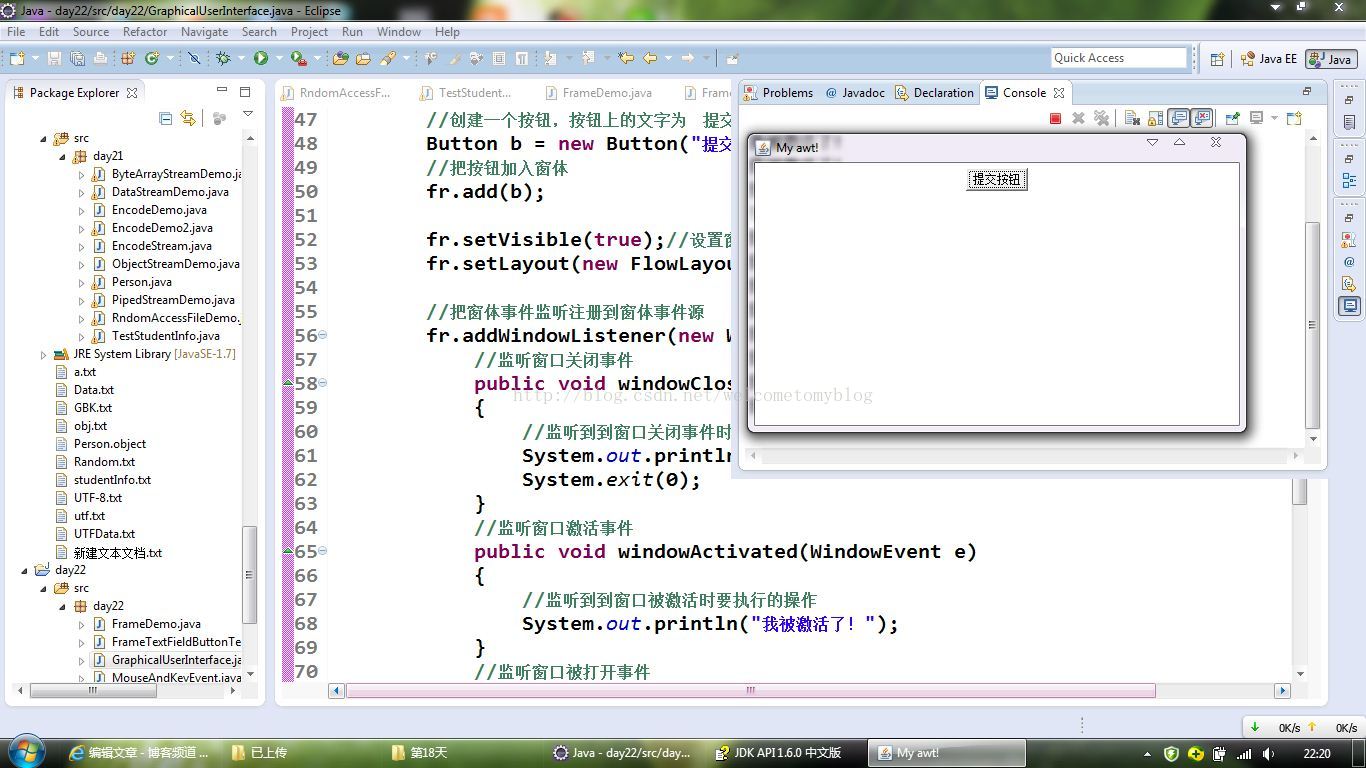Go back with the yellow left arrow
The image size is (1366, 768).
(650, 58)
